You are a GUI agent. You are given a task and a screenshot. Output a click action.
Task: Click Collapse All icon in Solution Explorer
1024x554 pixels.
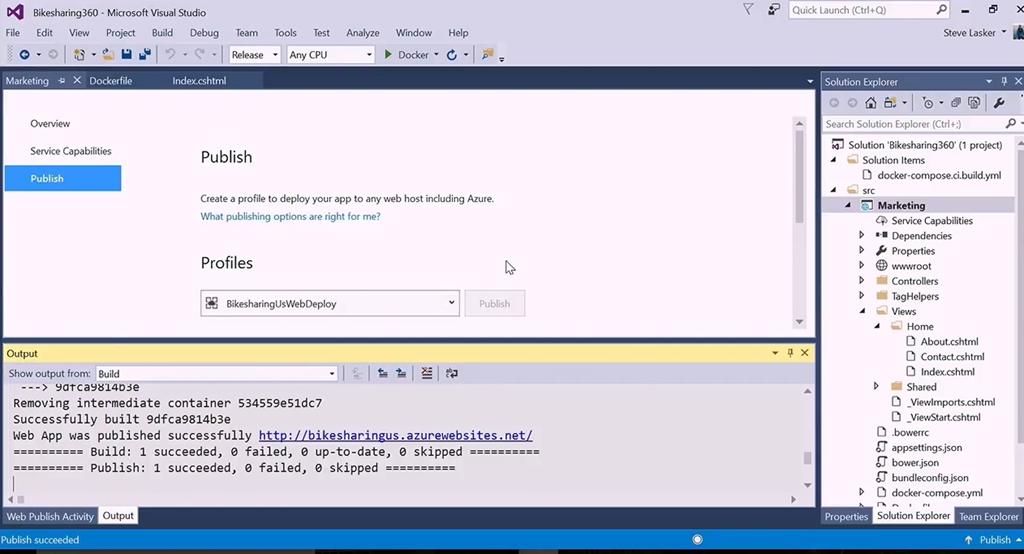click(956, 103)
